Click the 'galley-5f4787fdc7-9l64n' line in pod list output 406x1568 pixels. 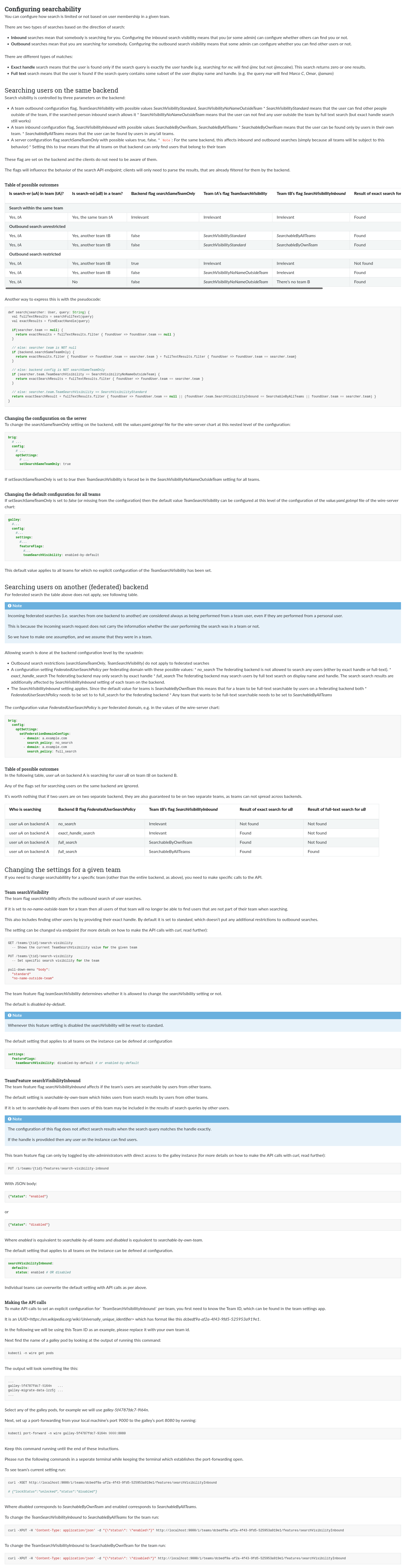click(35, 1385)
